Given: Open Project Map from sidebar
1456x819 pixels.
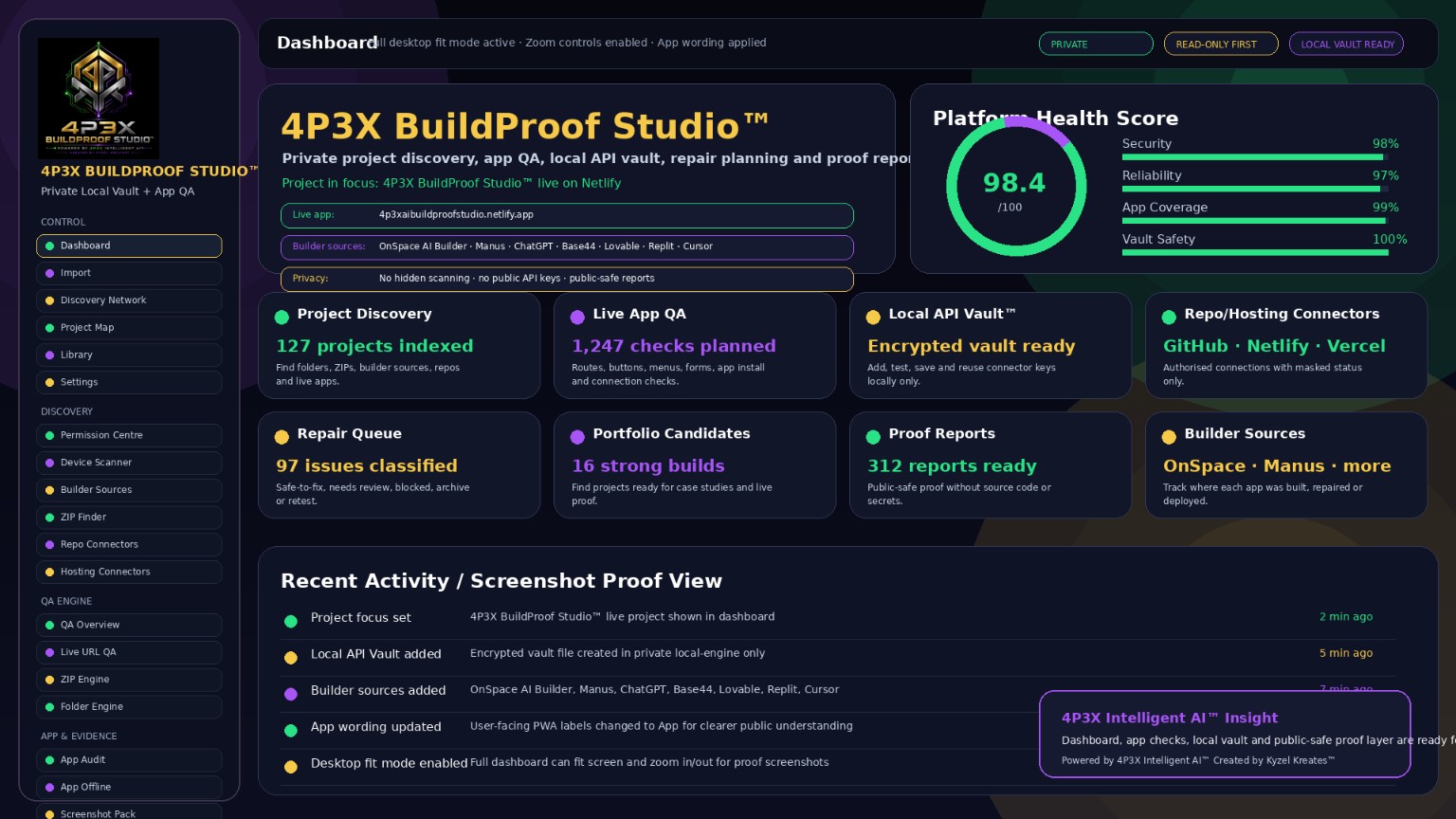Looking at the screenshot, I should pyautogui.click(x=129, y=328).
